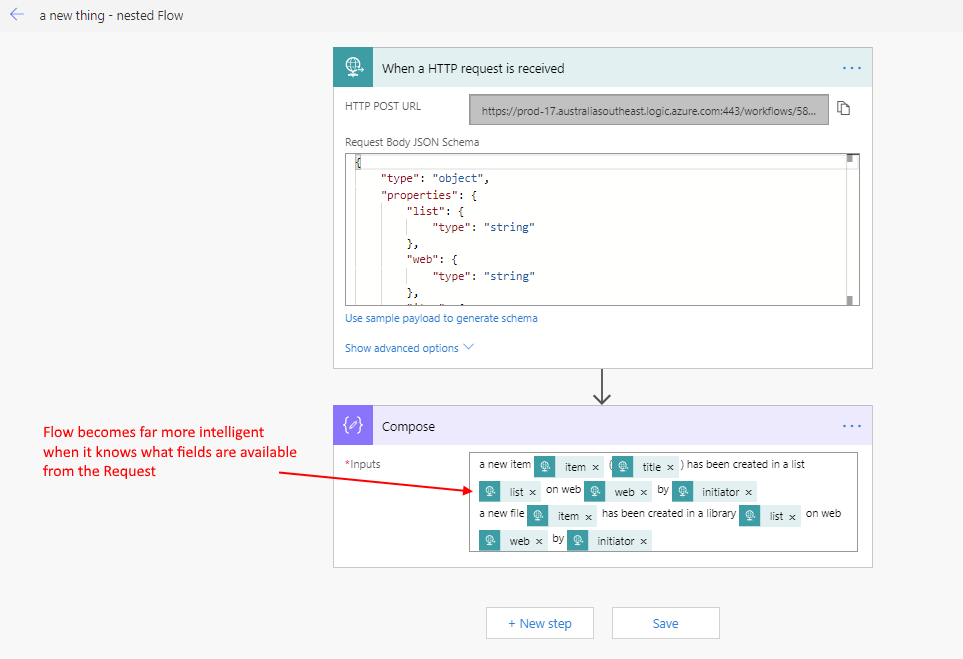The image size is (963, 659).
Task: Remove the initiator token on the last line
Action: (x=644, y=541)
